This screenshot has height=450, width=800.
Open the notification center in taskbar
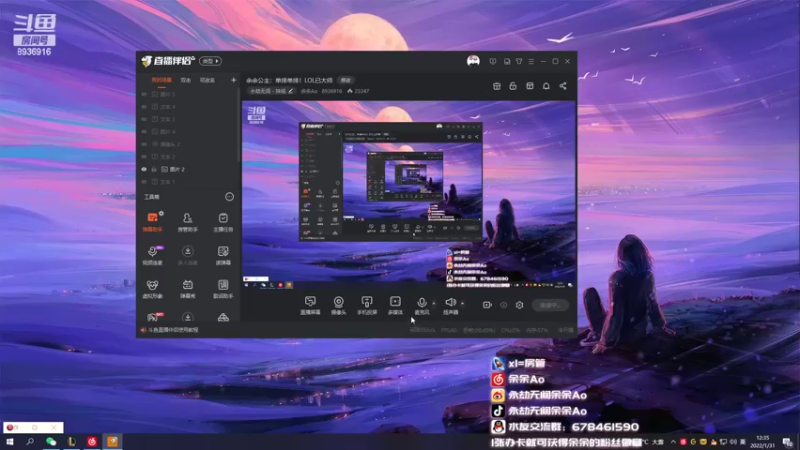click(788, 442)
